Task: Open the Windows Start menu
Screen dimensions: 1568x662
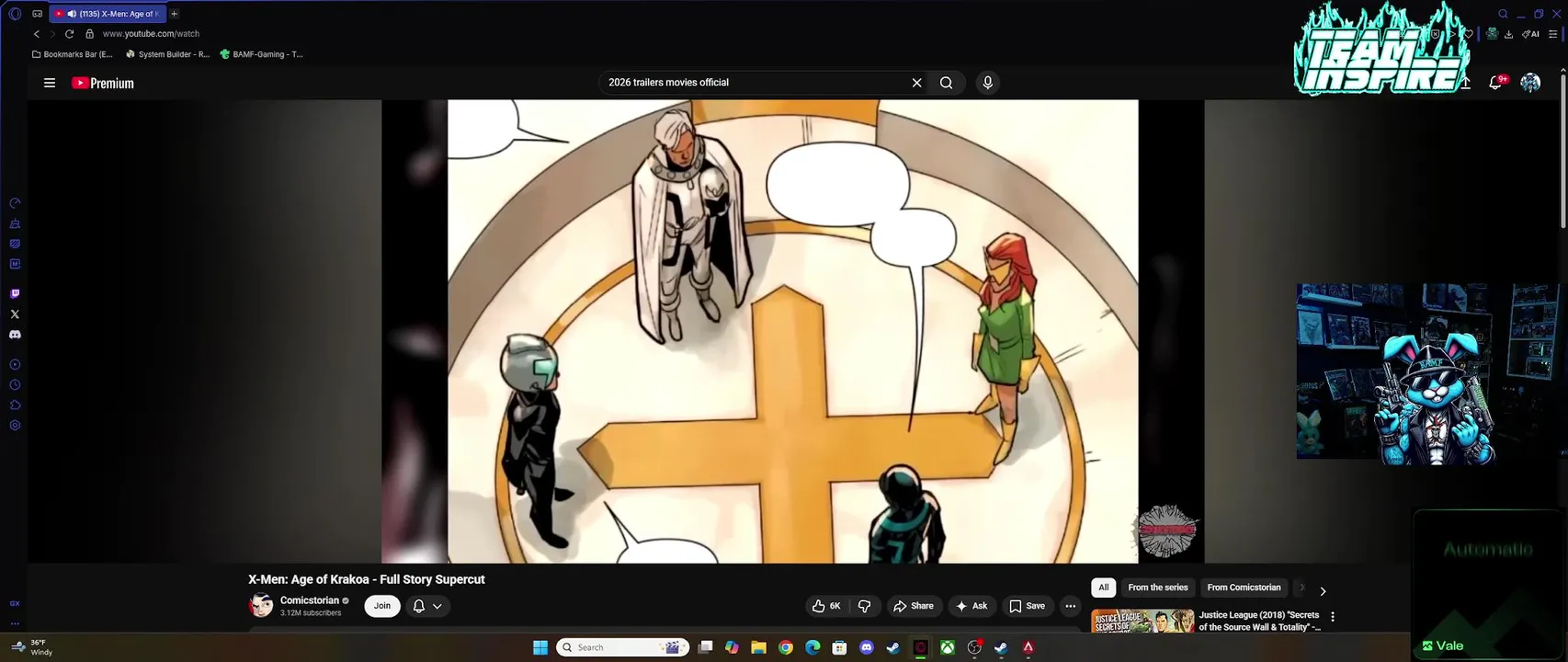Action: (x=540, y=647)
